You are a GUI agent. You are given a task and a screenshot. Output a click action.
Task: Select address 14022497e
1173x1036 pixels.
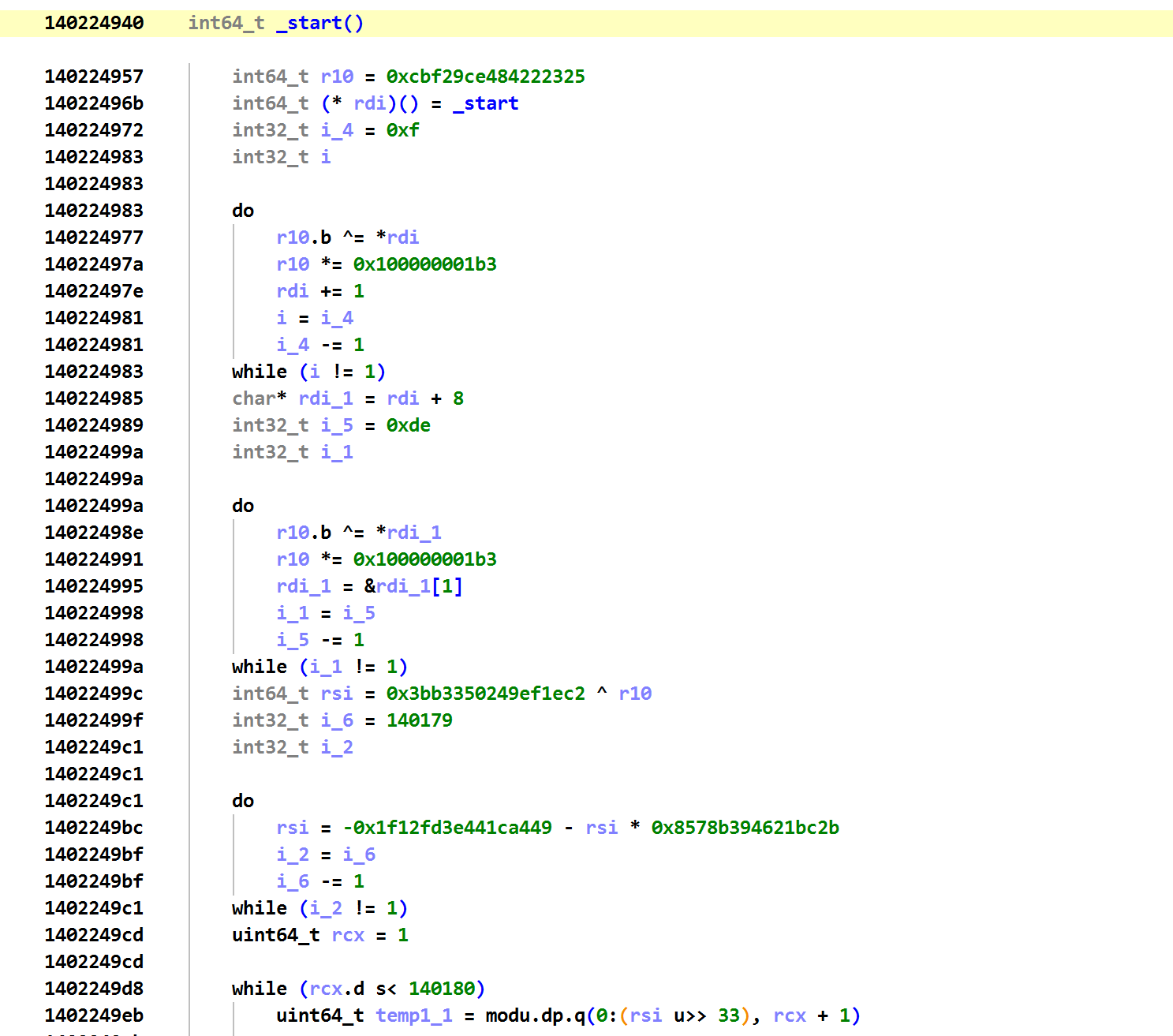tap(94, 291)
